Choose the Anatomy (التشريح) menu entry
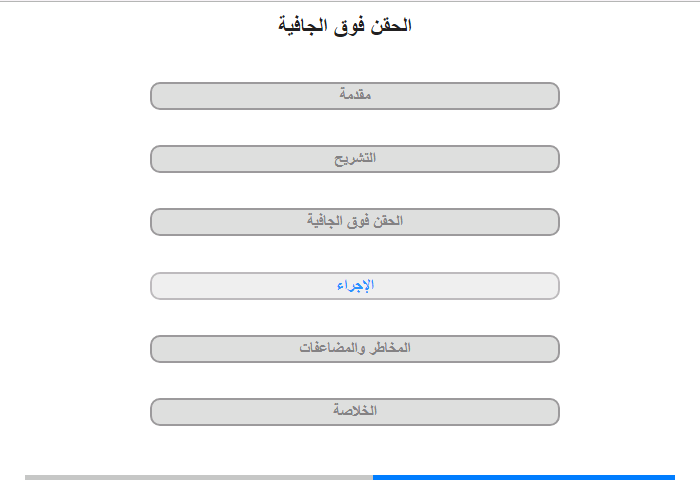The height and width of the screenshot is (480, 700). click(355, 159)
